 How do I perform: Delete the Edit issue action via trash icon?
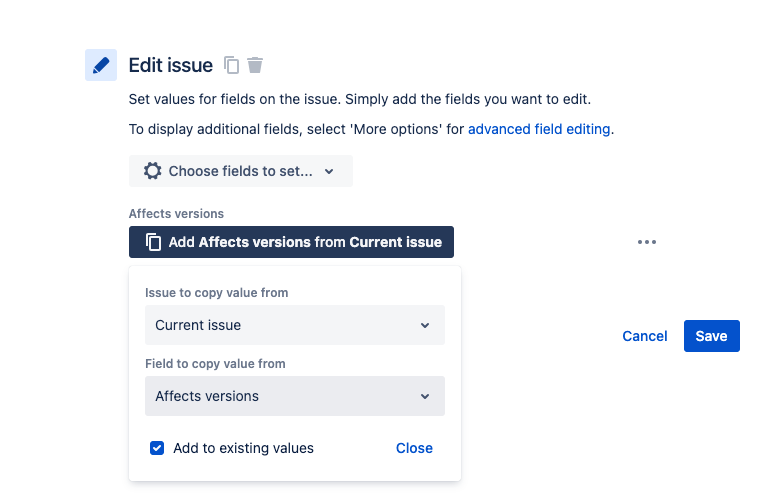(x=255, y=65)
